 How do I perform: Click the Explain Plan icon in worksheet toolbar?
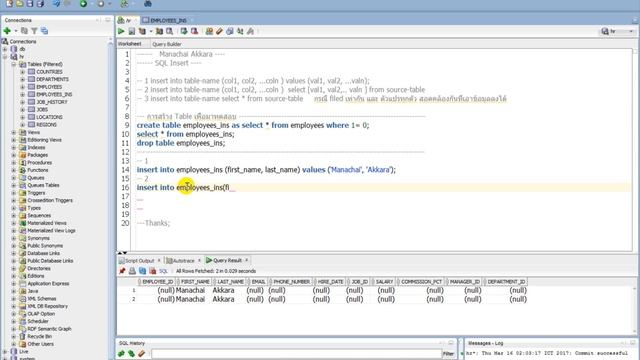142,31
